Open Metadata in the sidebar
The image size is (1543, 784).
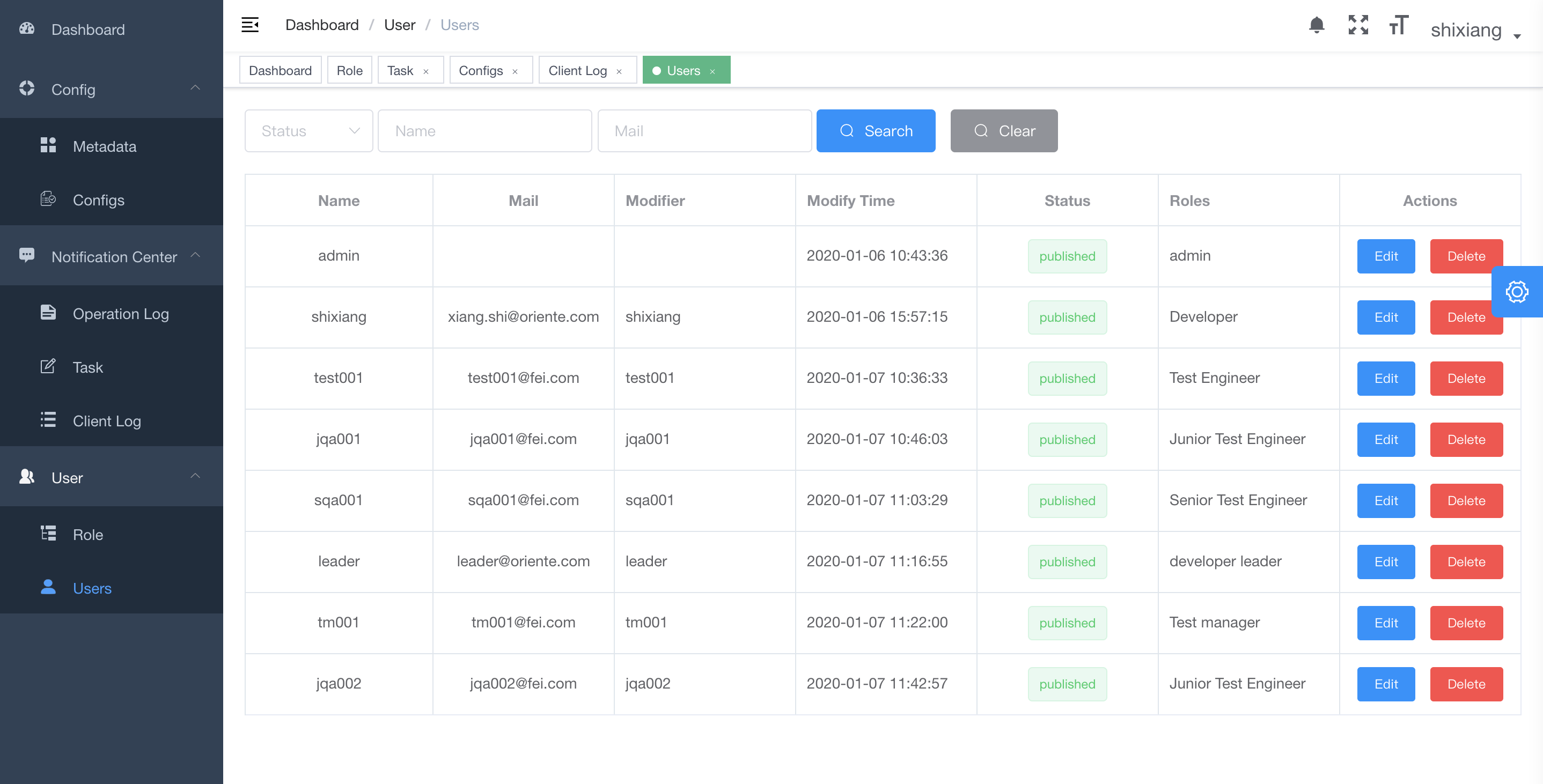coord(104,146)
